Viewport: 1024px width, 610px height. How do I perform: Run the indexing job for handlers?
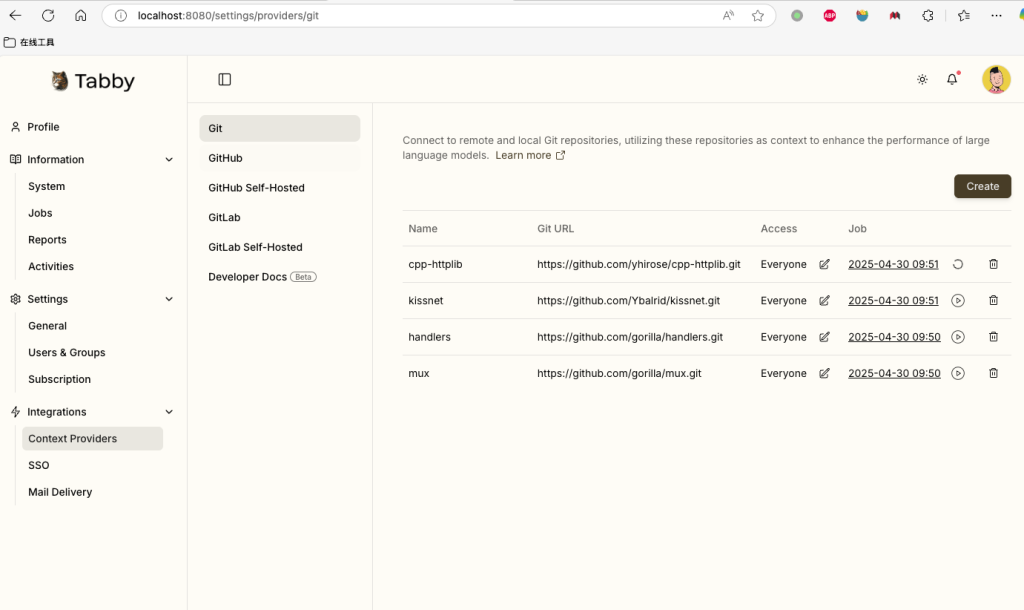coord(958,337)
